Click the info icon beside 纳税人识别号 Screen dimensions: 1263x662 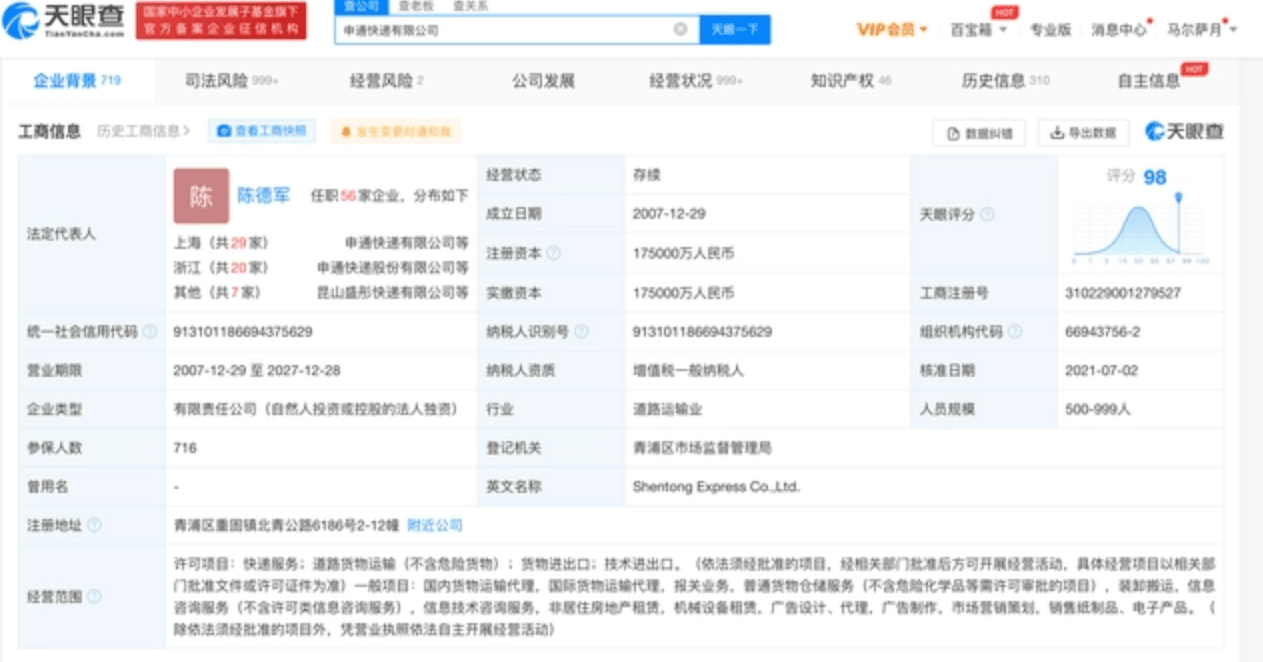(582, 332)
